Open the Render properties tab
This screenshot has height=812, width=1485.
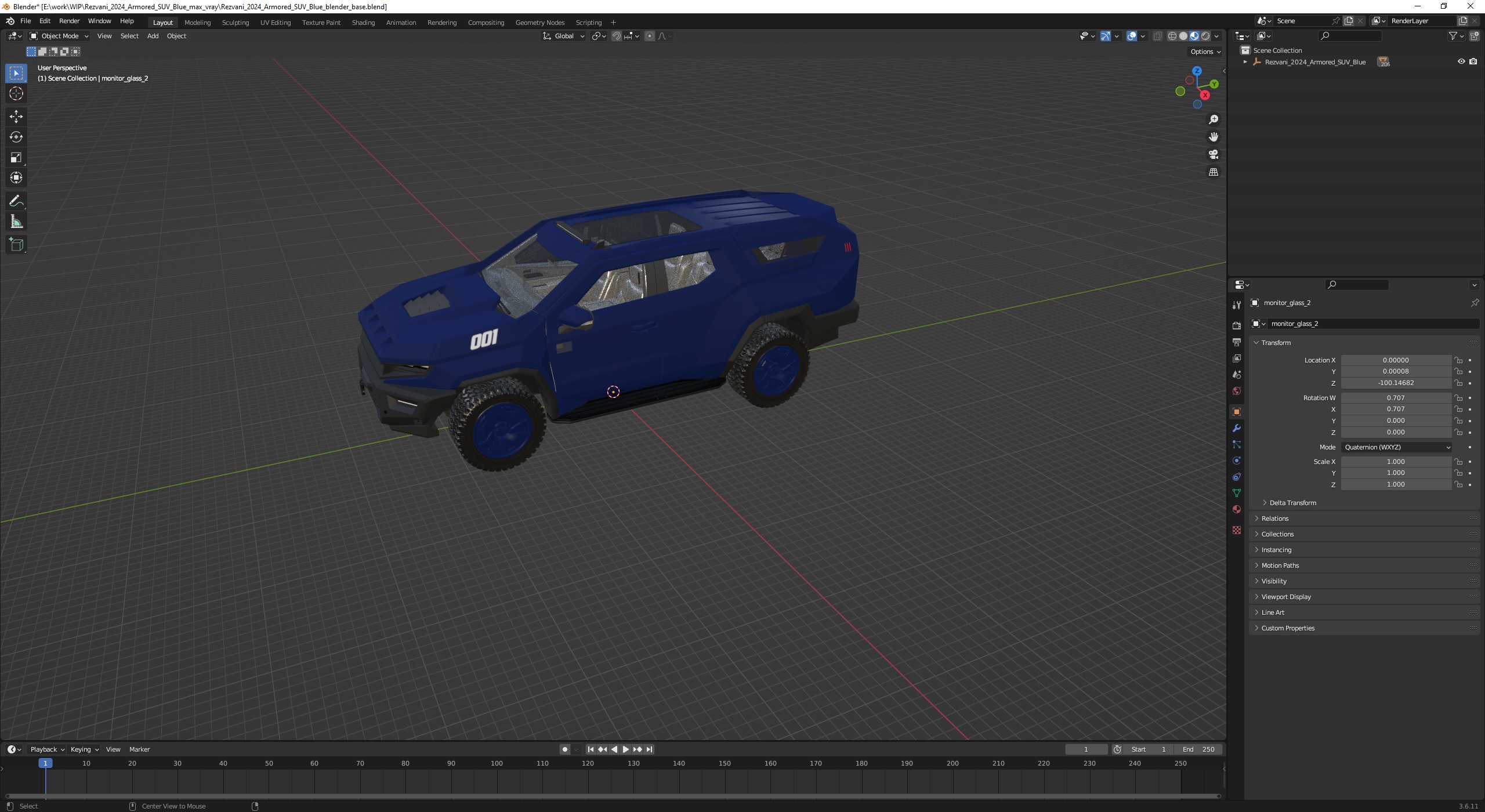[x=1236, y=325]
